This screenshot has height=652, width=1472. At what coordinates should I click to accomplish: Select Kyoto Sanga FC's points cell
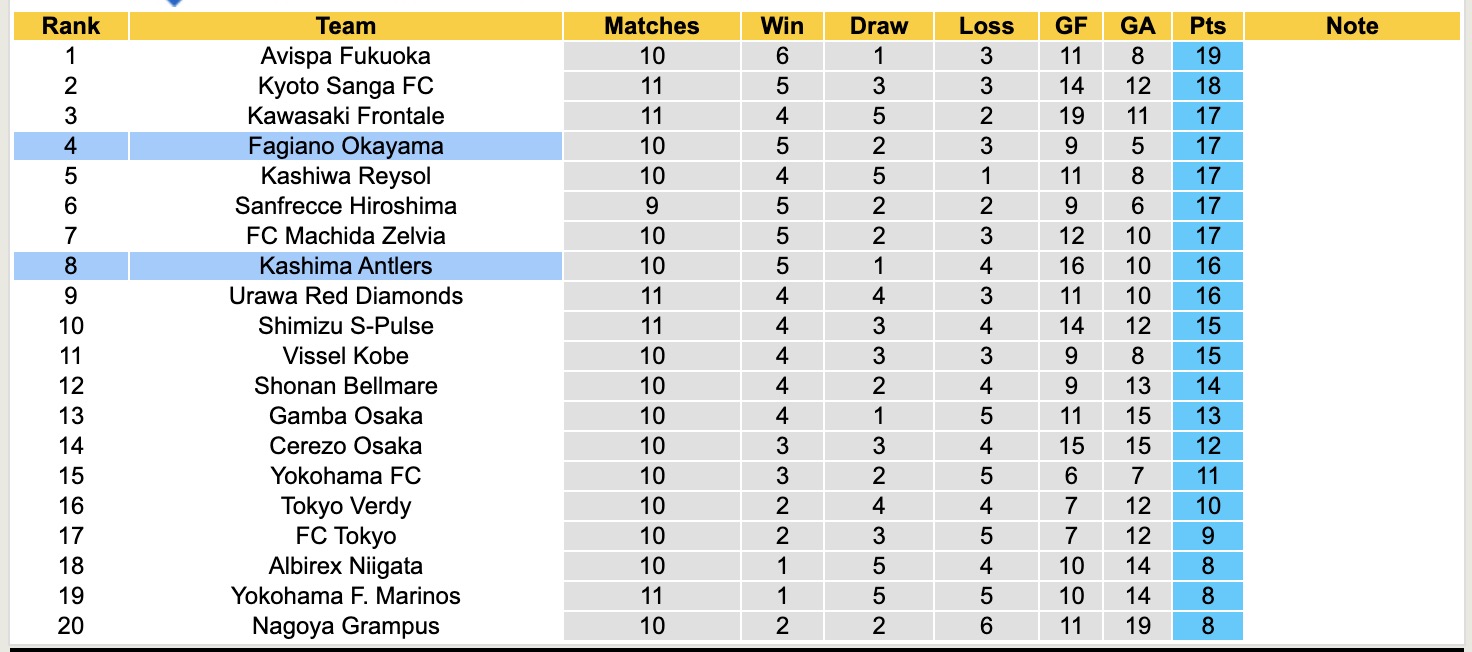[1208, 86]
